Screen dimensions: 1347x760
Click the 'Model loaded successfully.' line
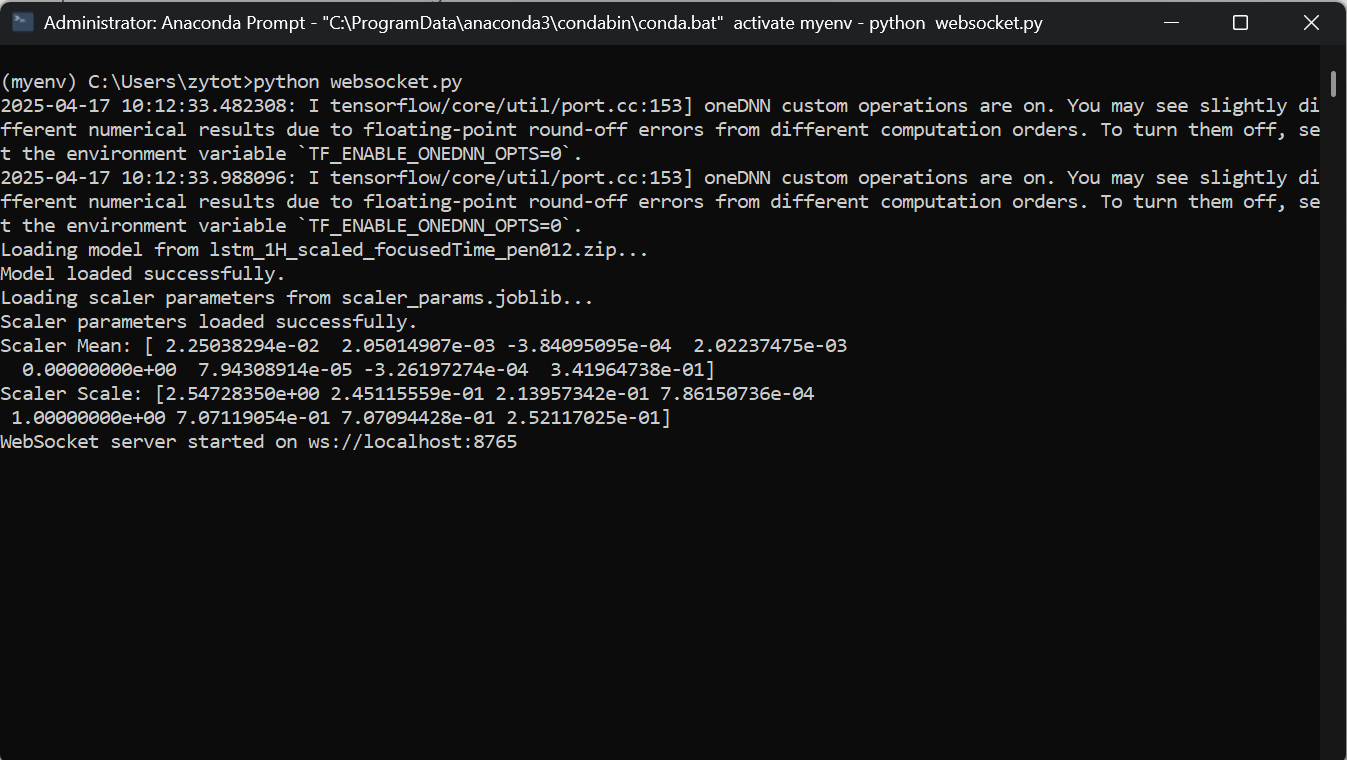[x=143, y=273]
